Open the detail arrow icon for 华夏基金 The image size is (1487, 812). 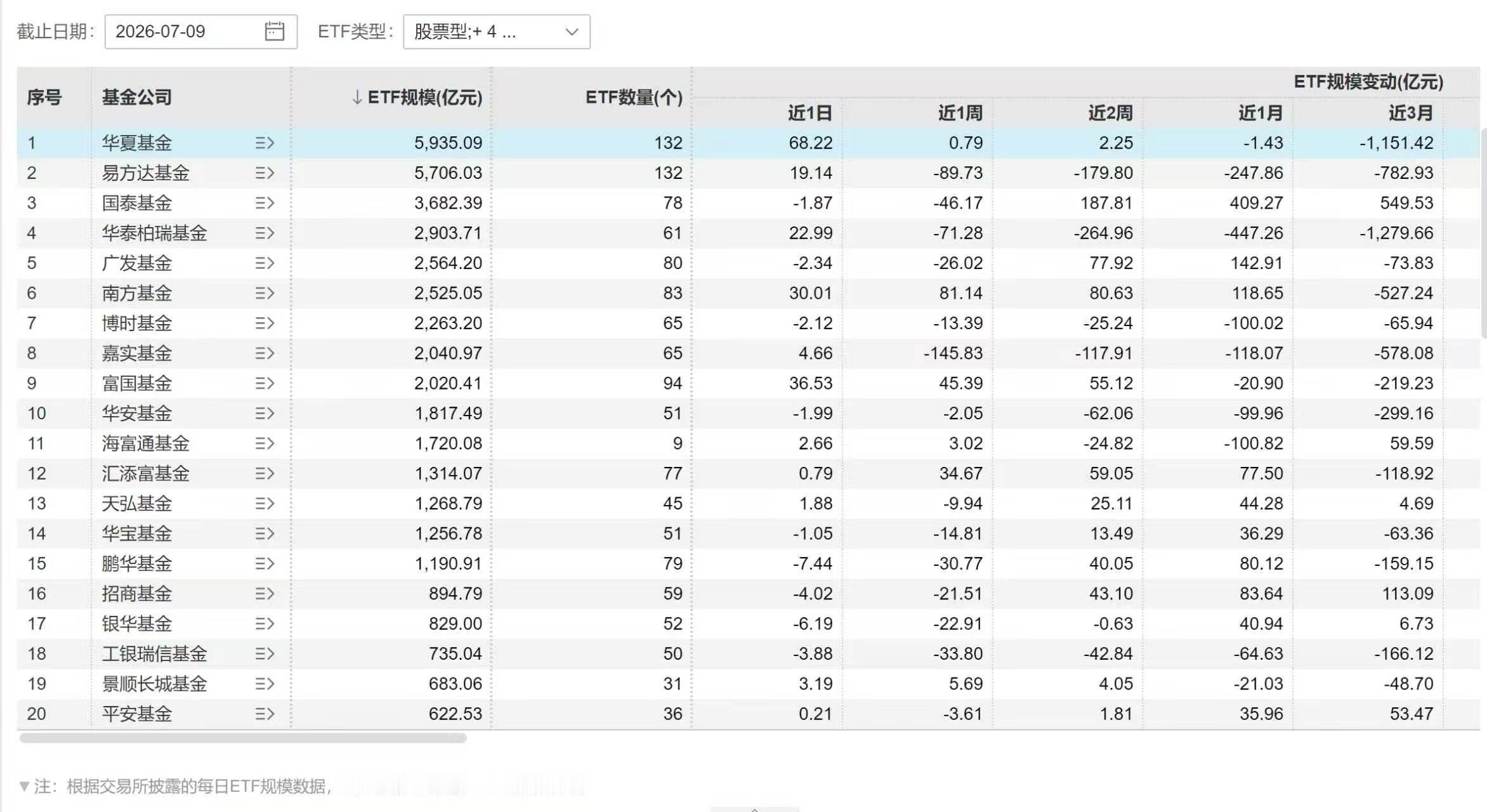pyautogui.click(x=265, y=143)
